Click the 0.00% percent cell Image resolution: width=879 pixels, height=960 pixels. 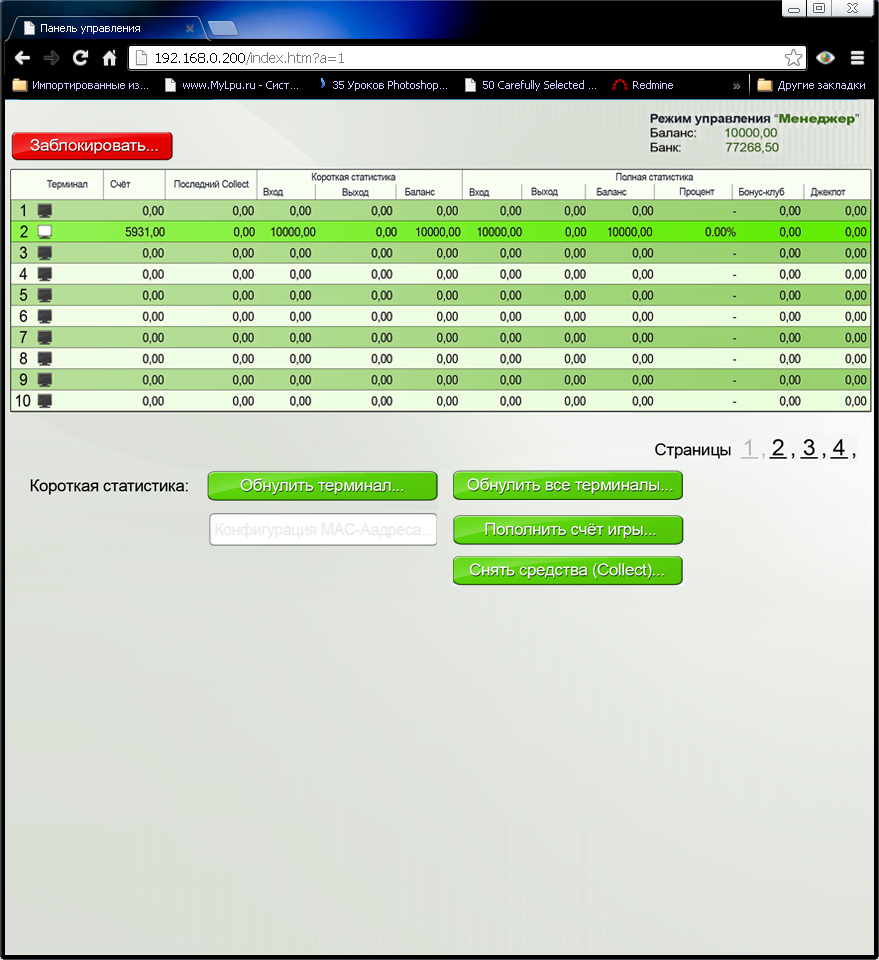720,232
